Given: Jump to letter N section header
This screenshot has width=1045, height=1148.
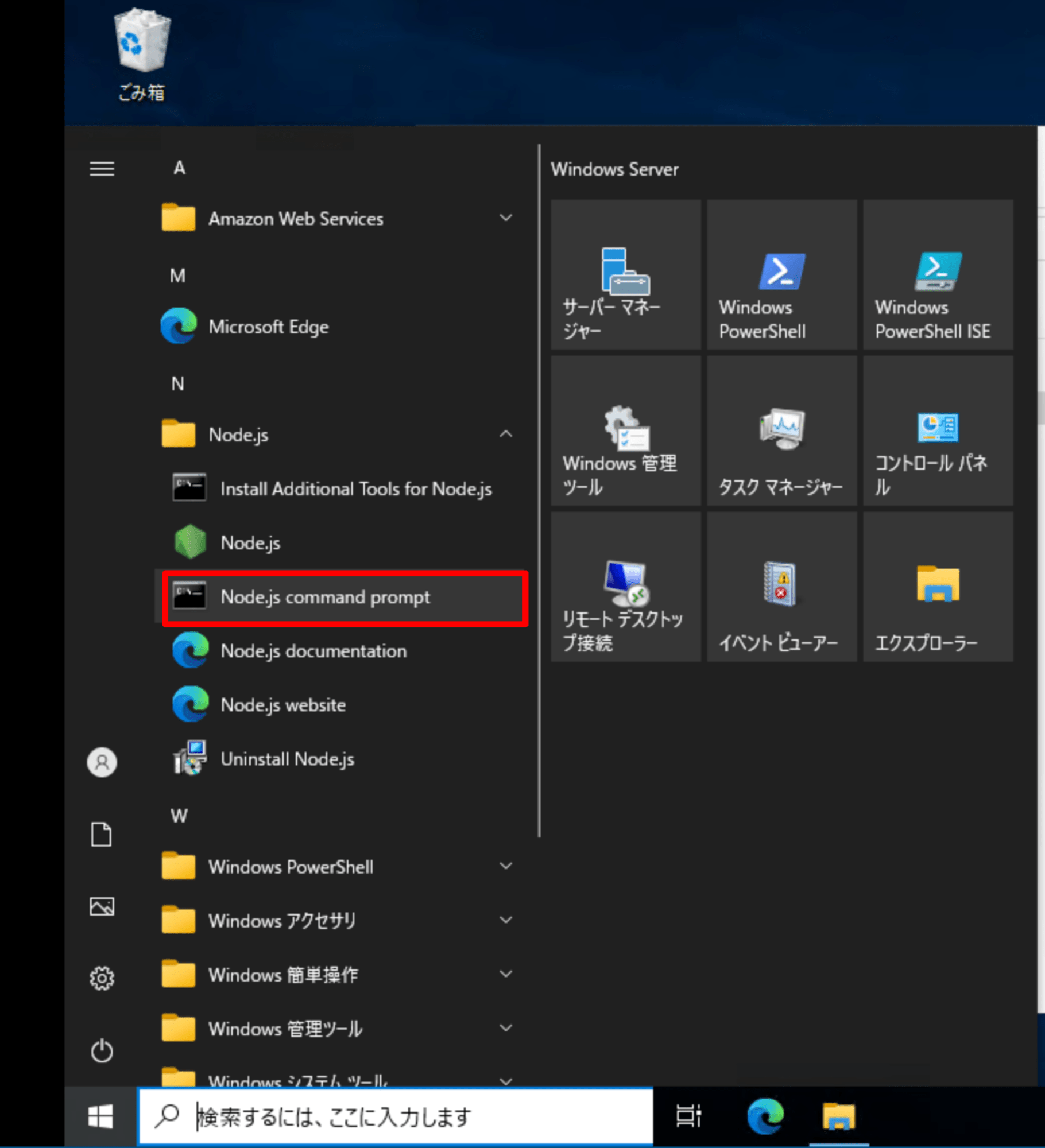Looking at the screenshot, I should 178,384.
